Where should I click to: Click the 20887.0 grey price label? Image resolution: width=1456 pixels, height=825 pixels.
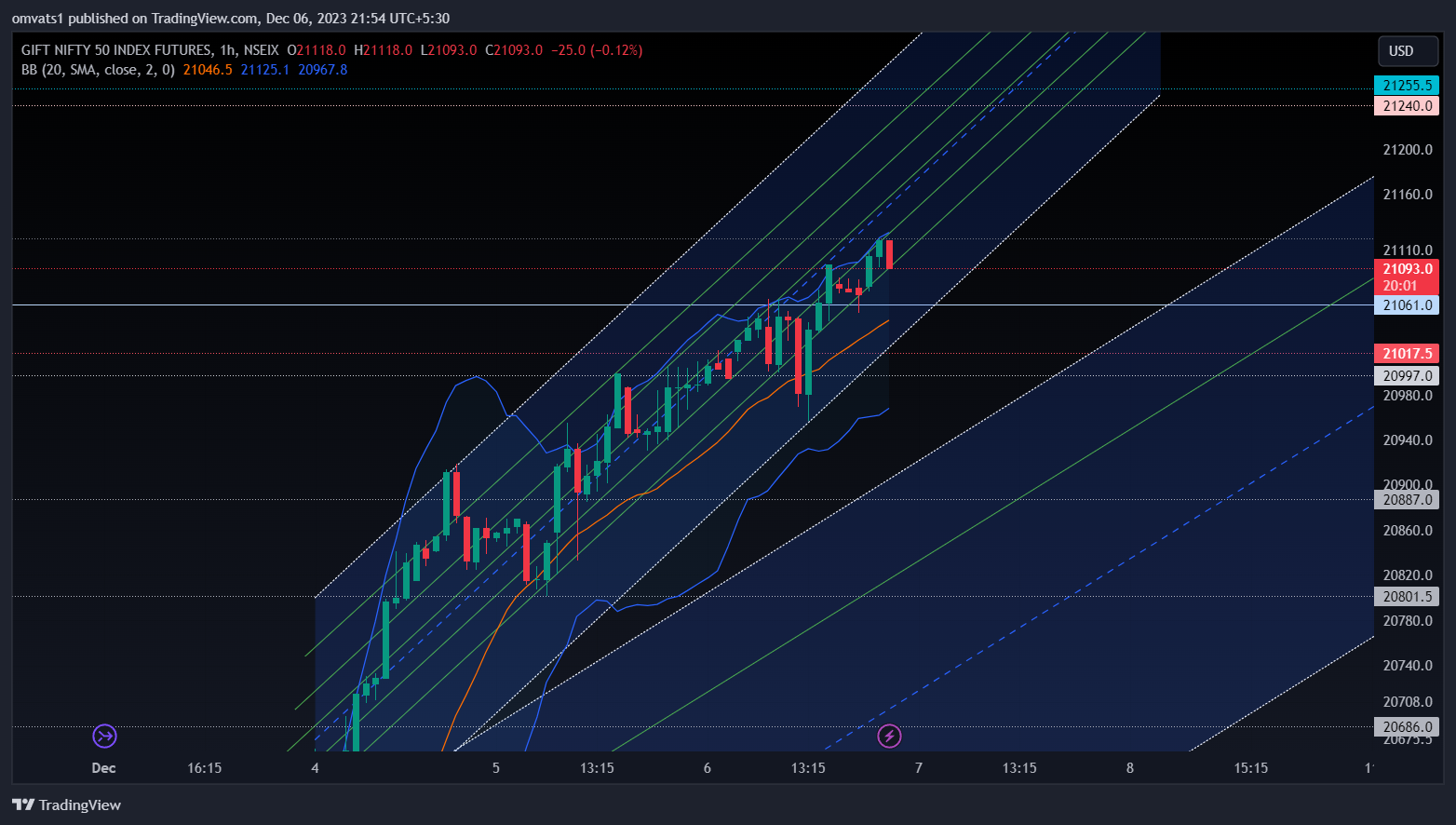coord(1407,500)
